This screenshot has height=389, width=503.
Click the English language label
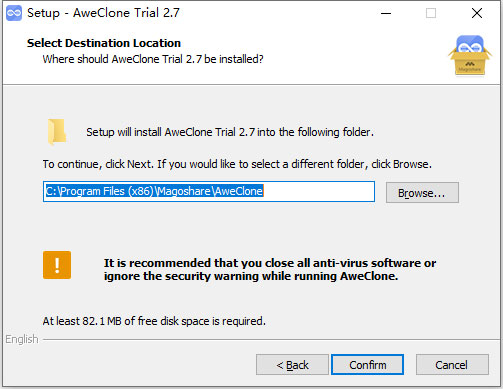22,339
